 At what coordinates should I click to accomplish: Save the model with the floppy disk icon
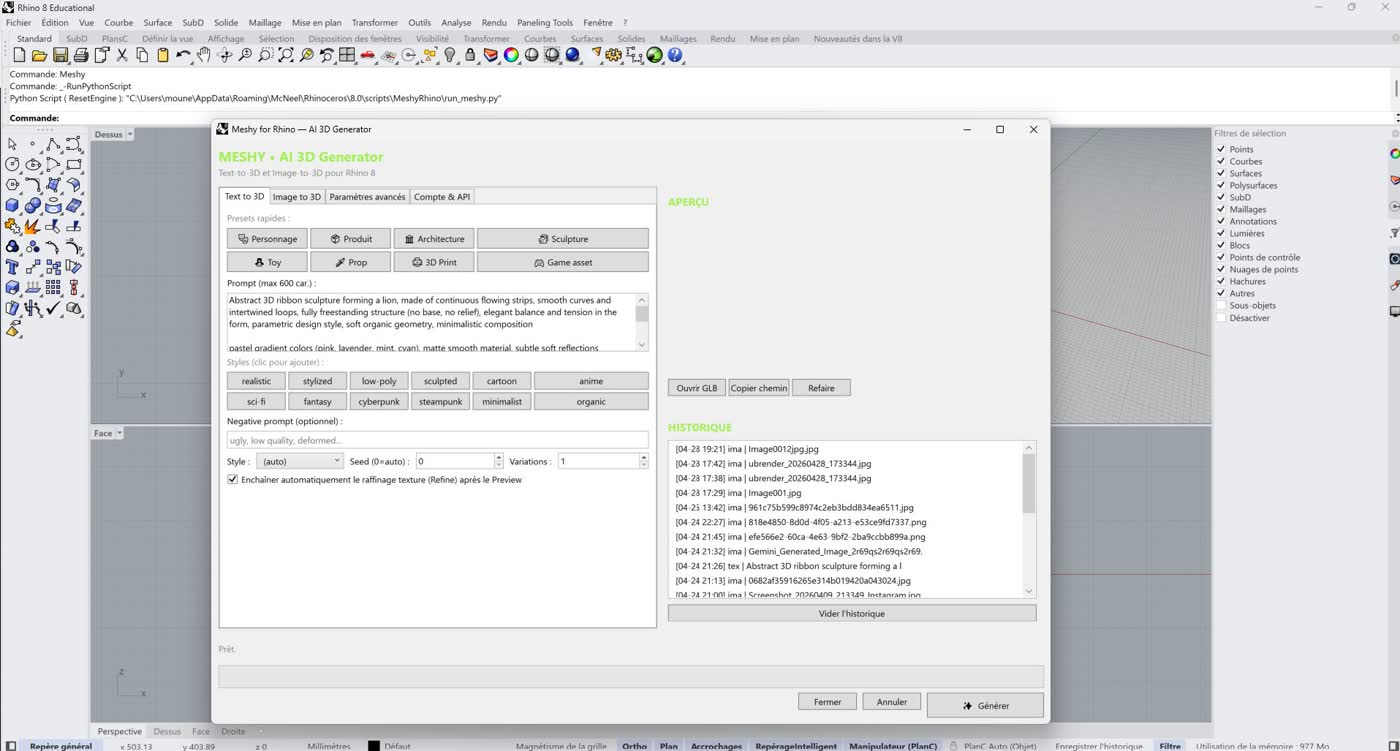point(60,56)
